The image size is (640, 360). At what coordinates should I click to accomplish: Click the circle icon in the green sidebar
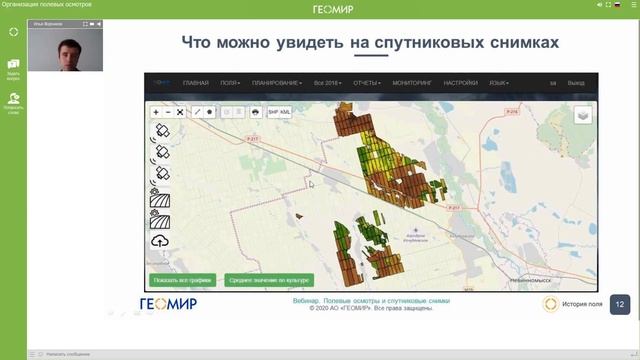(13, 32)
